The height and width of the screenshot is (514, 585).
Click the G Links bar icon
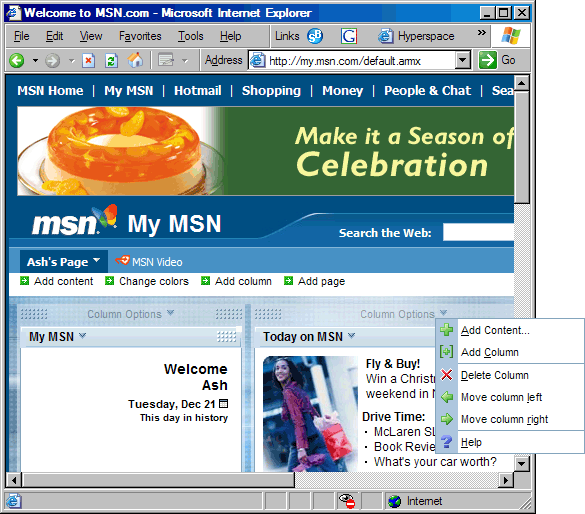tap(349, 36)
